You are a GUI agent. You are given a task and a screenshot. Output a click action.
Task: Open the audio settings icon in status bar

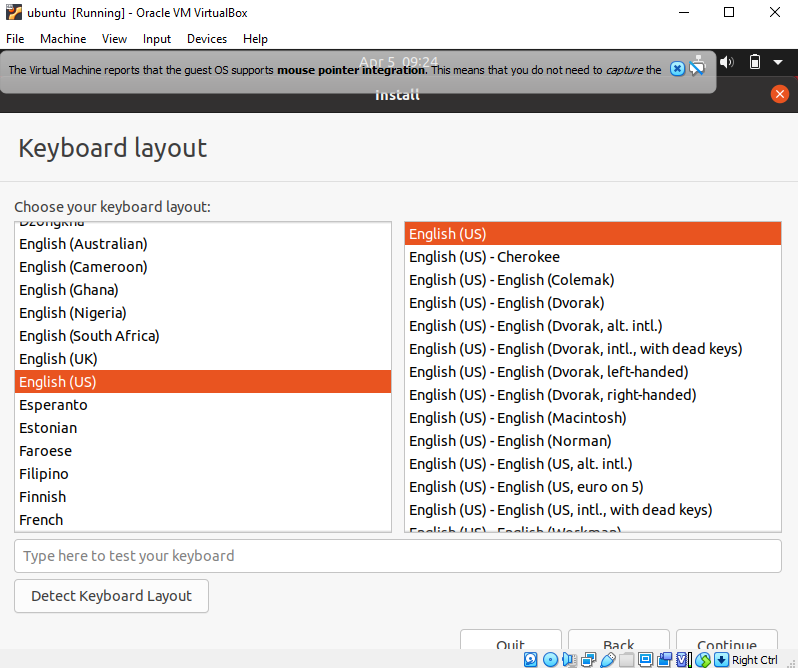coord(569,660)
